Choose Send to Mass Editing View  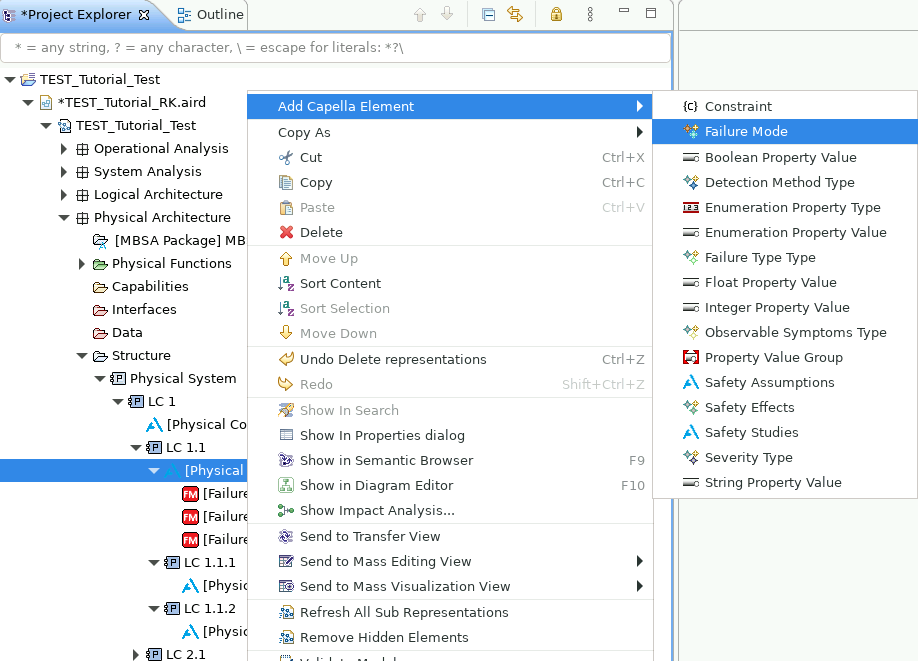pos(450,561)
